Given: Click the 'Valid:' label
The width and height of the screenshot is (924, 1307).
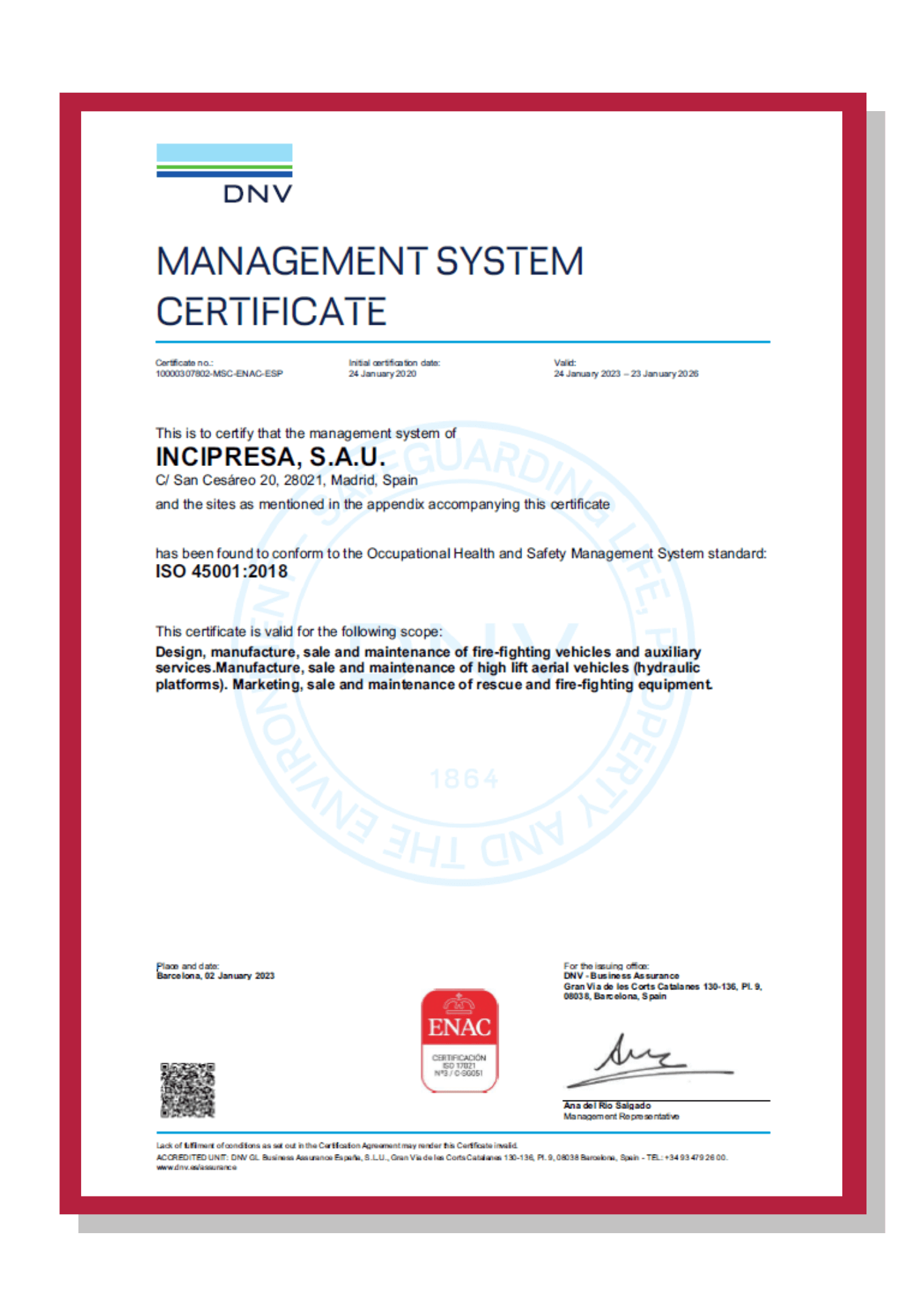Looking at the screenshot, I should coord(565,363).
